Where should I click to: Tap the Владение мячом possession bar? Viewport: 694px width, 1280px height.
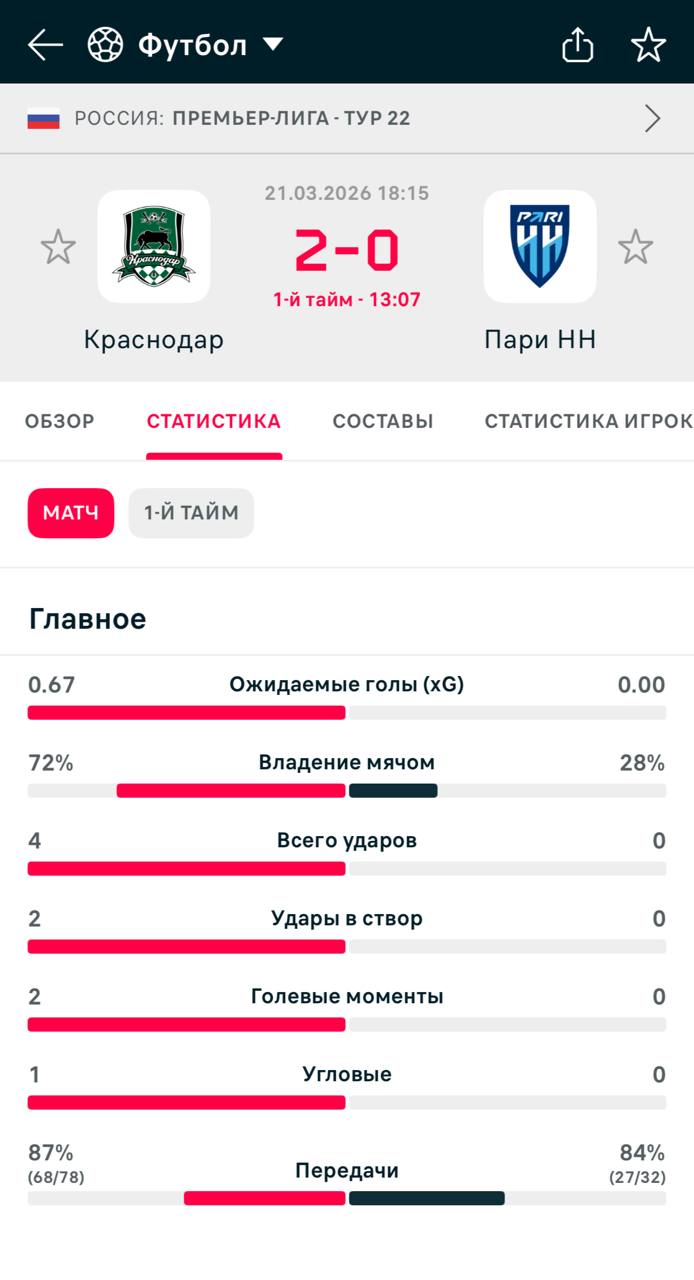tap(347, 790)
